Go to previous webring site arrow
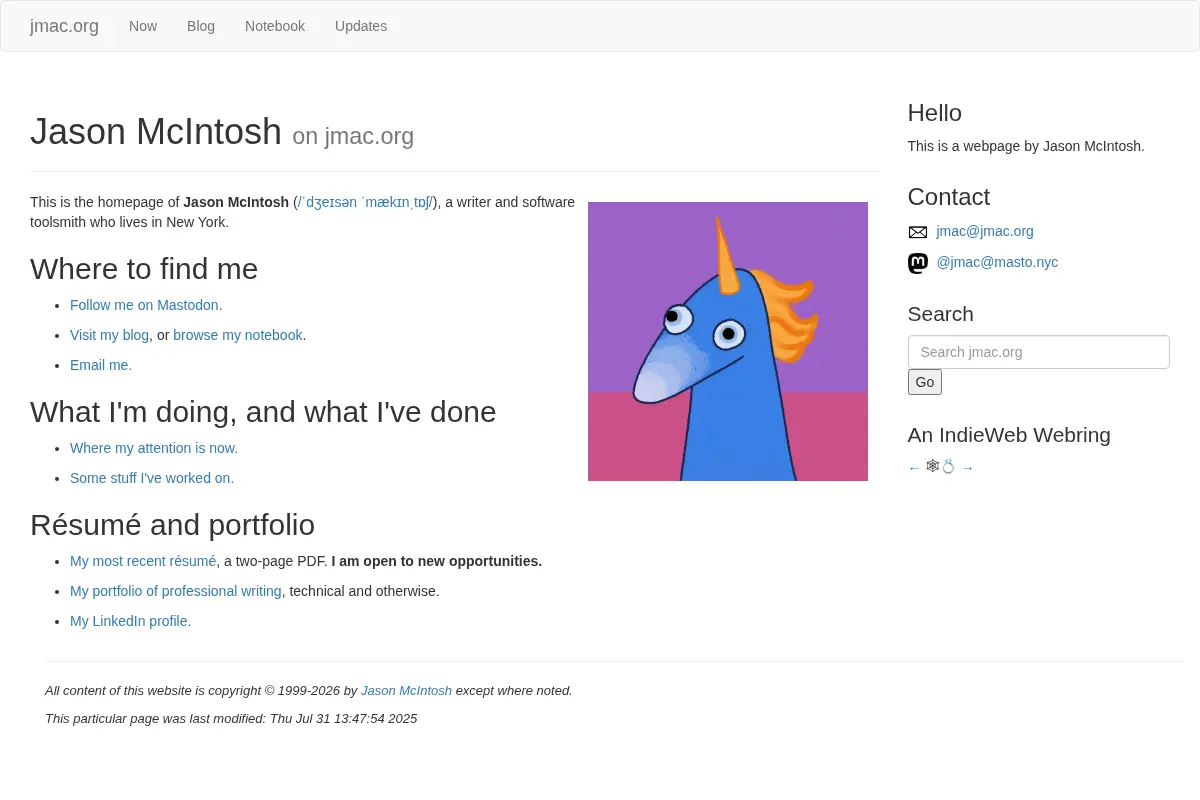 pos(914,468)
